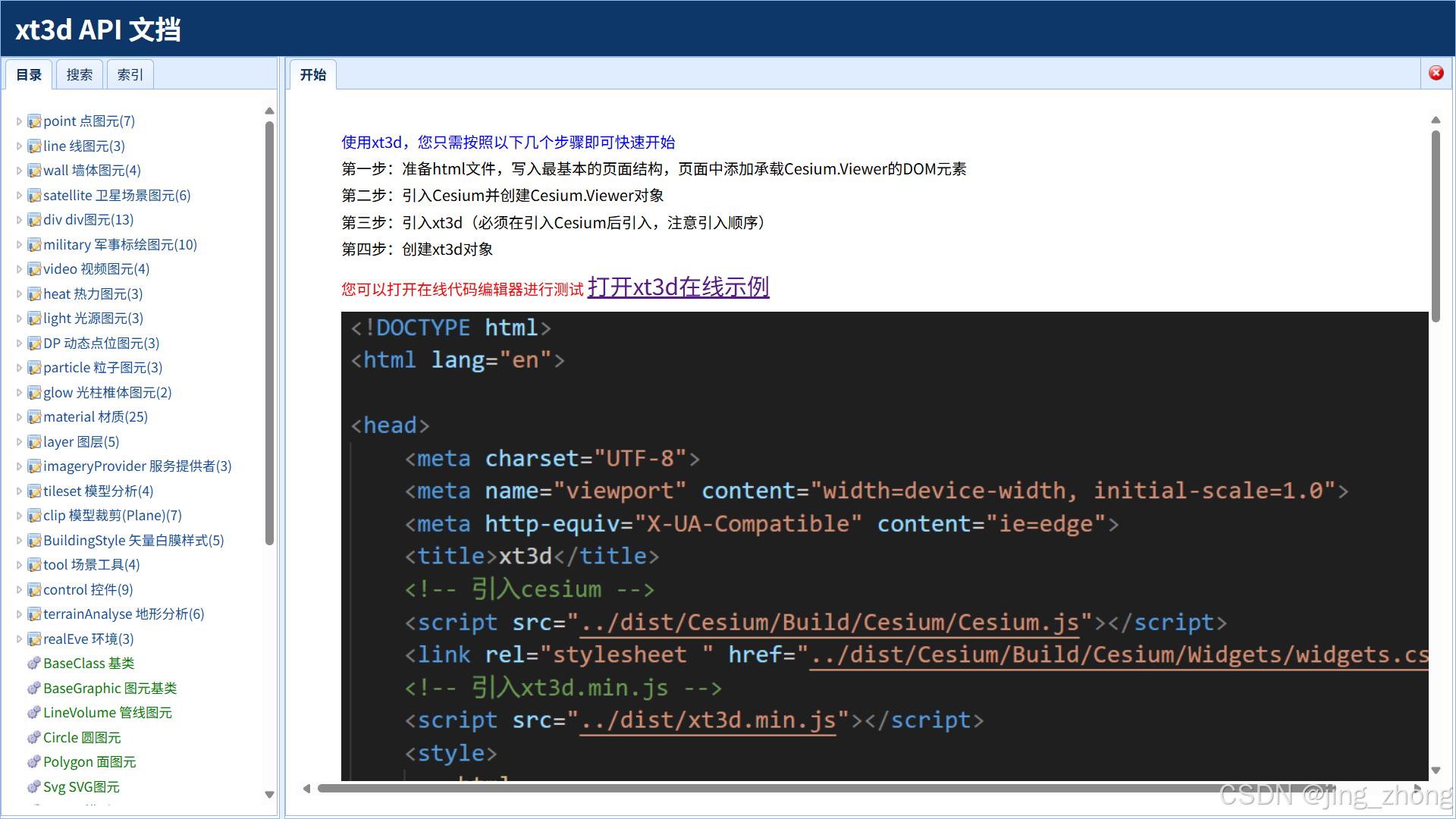
Task: Close the 开始 tab with the red X
Action: (1436, 73)
